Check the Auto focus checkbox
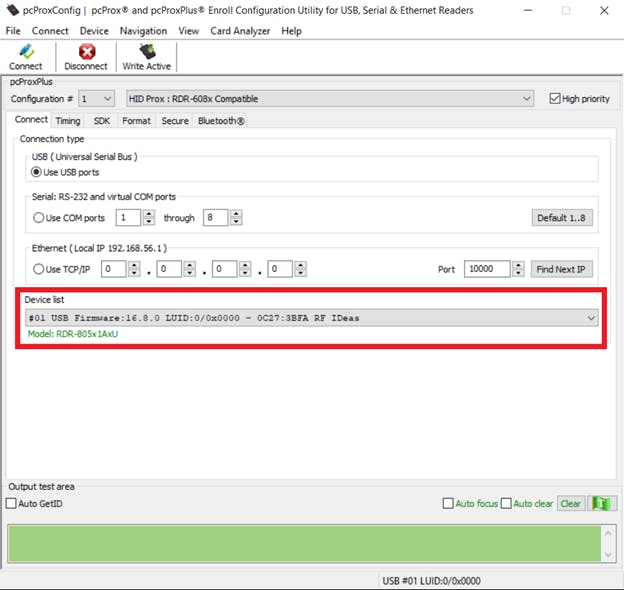This screenshot has height=590, width=624. click(x=448, y=504)
